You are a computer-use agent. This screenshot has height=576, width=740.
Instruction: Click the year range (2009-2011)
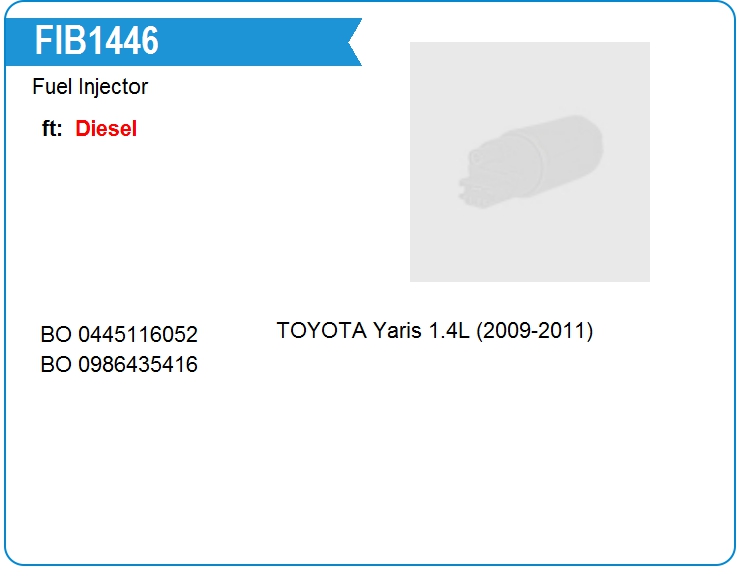point(535,331)
